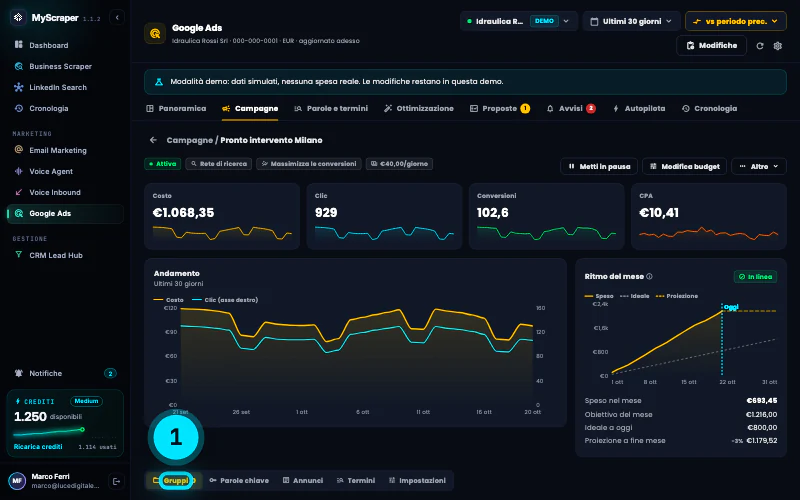Screen dimensions: 800x500
Task: Open the Ultimi 30 giorni date range dropdown
Action: (x=632, y=21)
